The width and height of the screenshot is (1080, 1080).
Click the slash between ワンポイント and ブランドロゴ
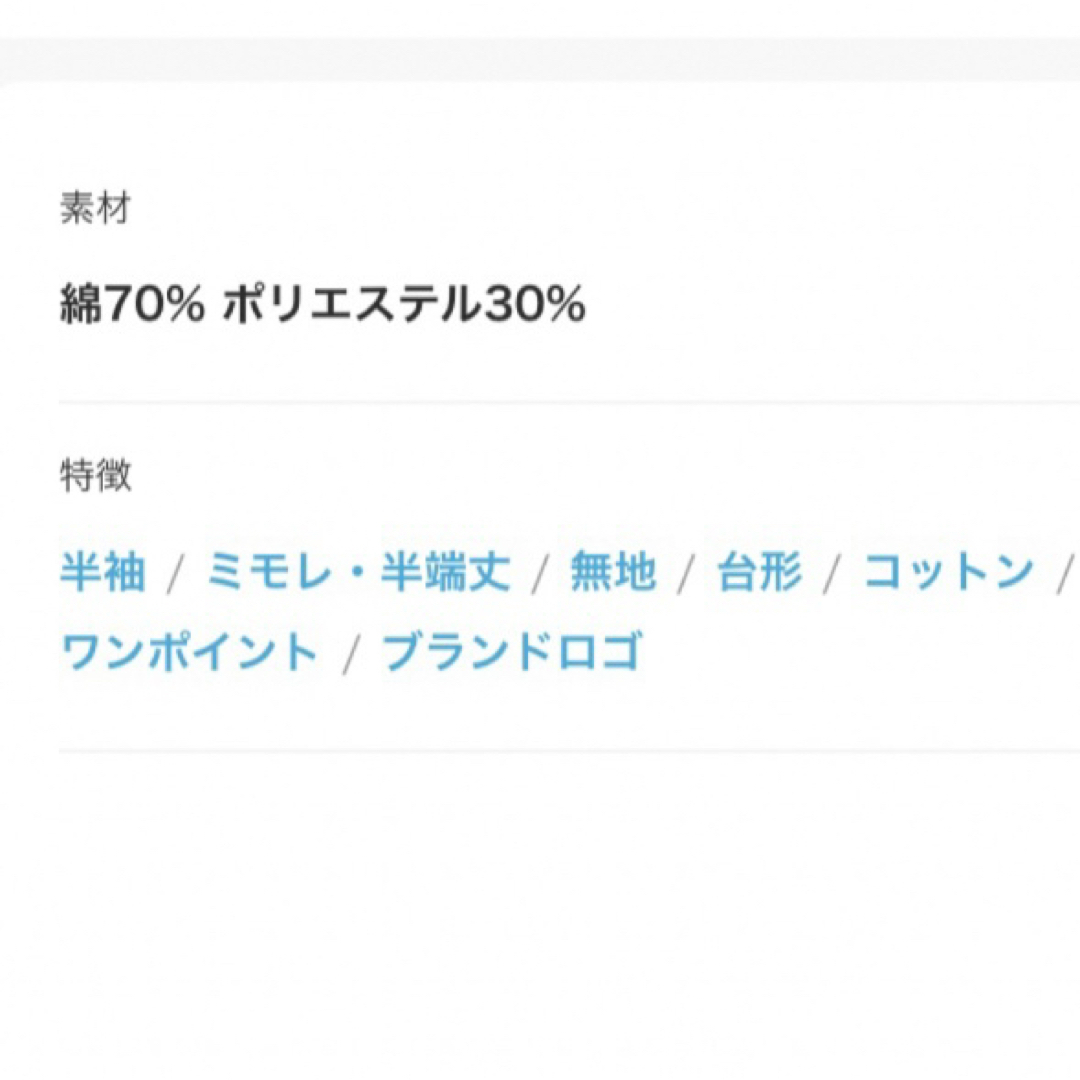[351, 654]
